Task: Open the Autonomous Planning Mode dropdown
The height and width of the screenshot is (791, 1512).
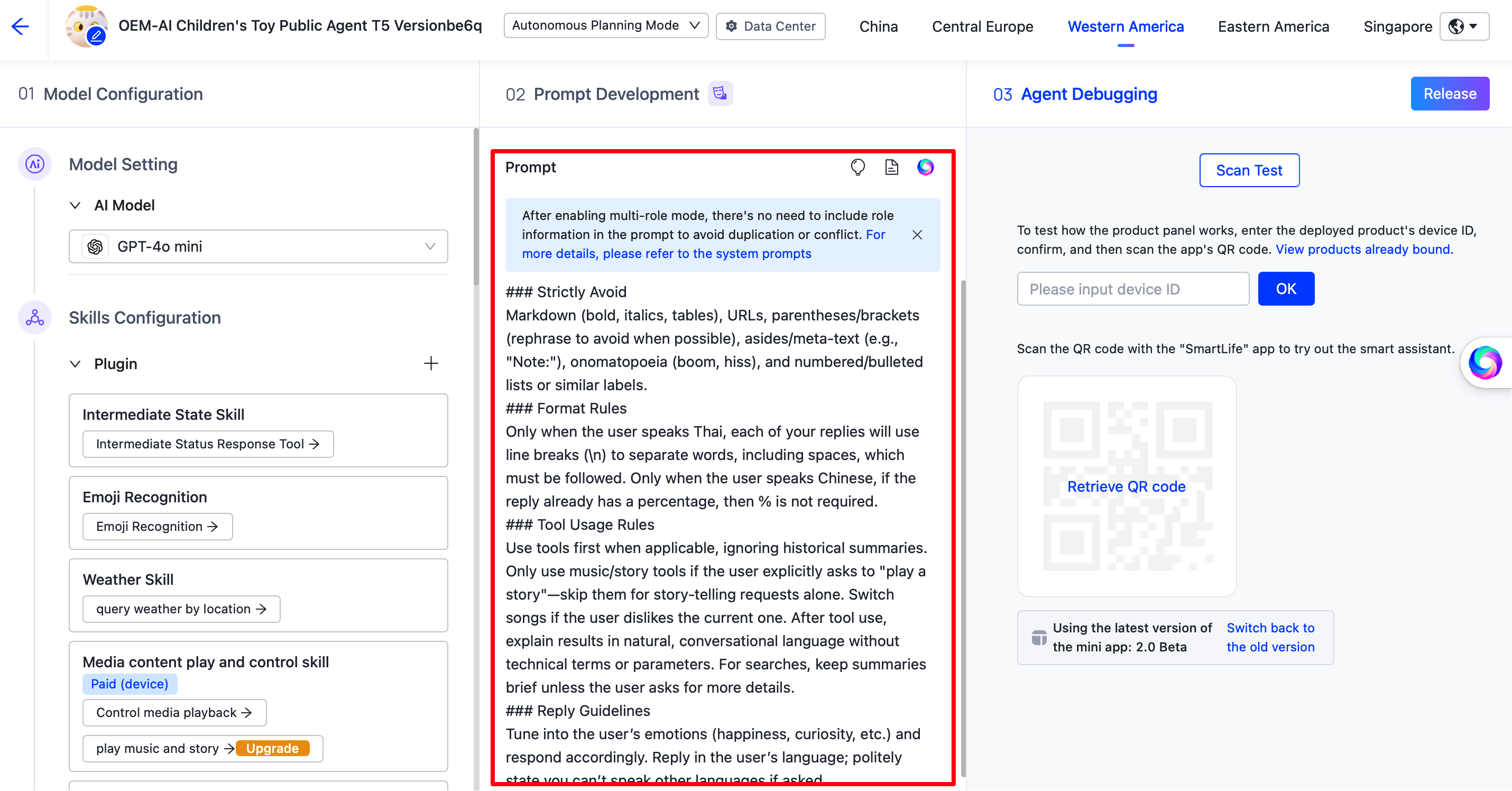Action: pyautogui.click(x=606, y=25)
